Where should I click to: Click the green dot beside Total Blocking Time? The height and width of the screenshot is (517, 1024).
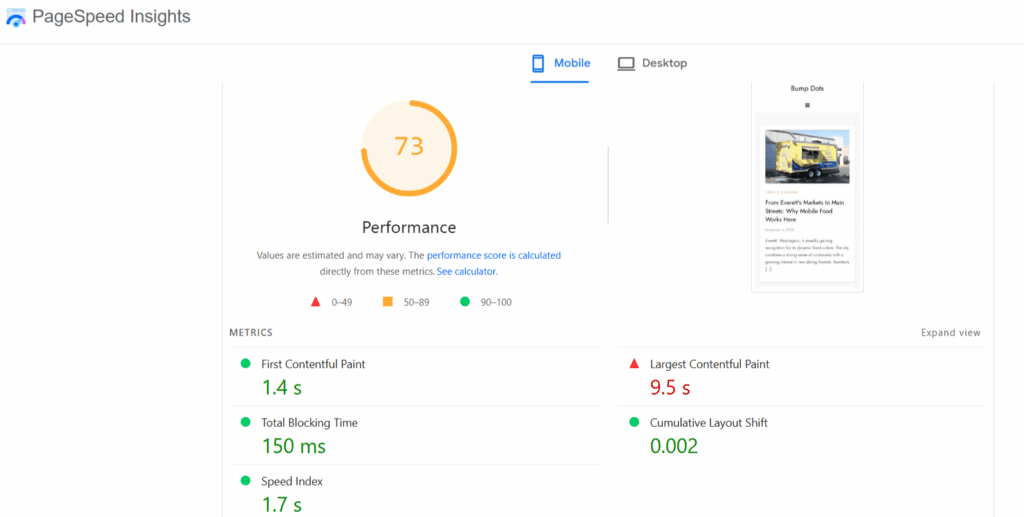tap(245, 422)
